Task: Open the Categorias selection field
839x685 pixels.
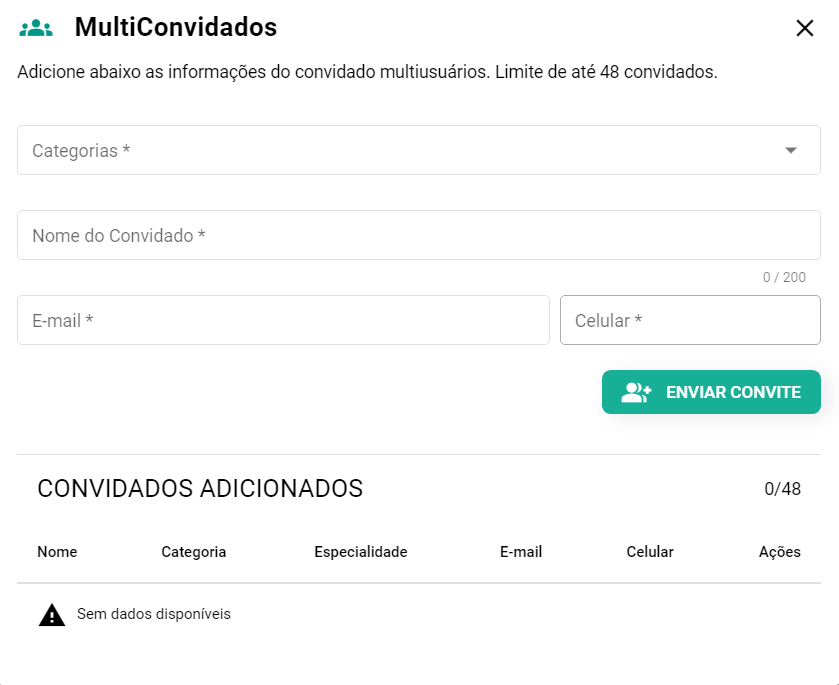Action: click(400, 150)
